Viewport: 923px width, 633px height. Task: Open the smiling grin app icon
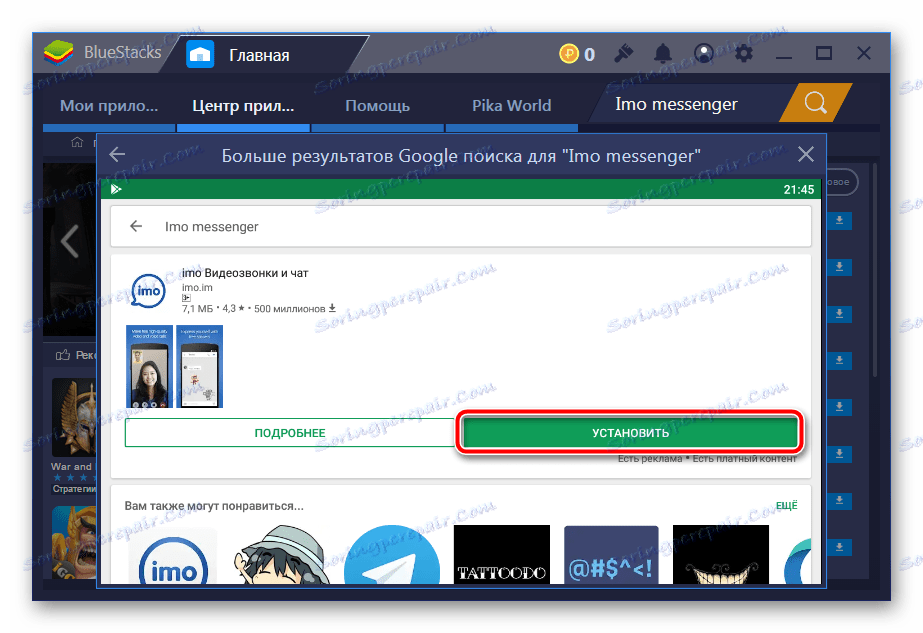coord(721,555)
